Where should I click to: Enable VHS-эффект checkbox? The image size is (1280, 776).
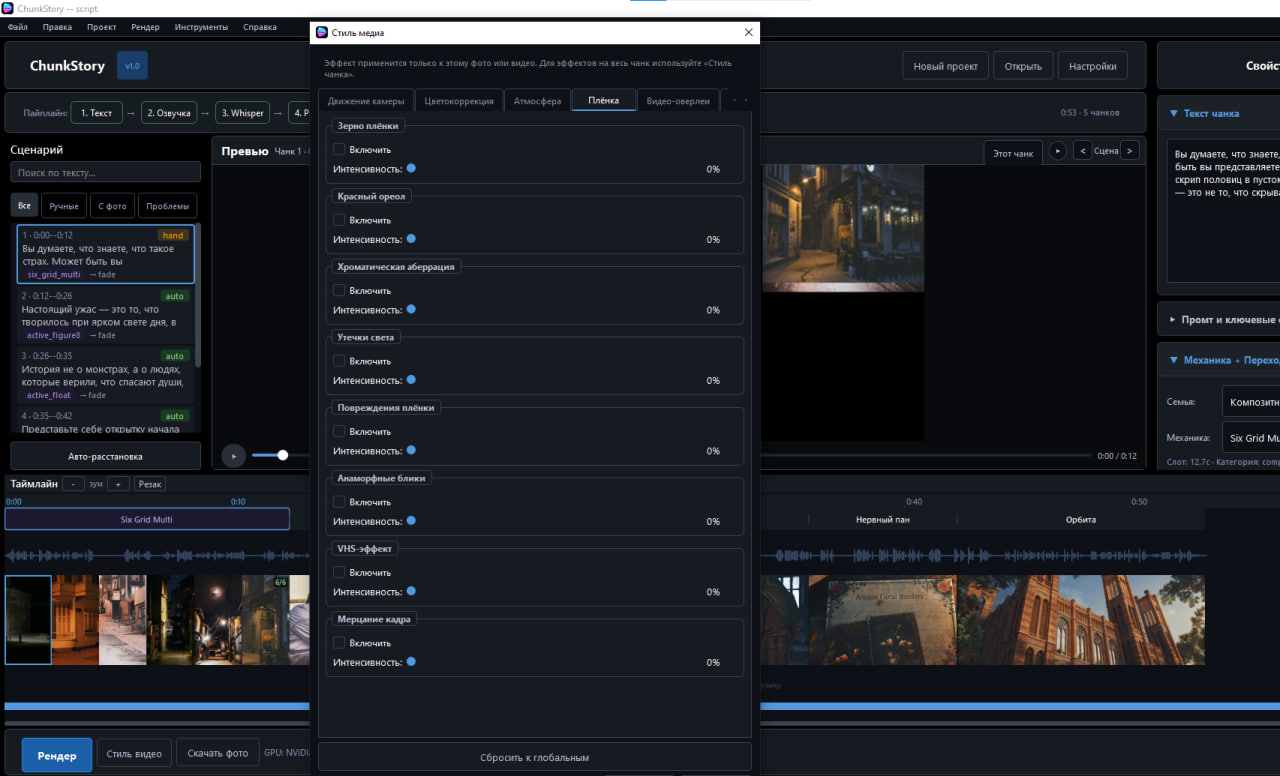[339, 572]
